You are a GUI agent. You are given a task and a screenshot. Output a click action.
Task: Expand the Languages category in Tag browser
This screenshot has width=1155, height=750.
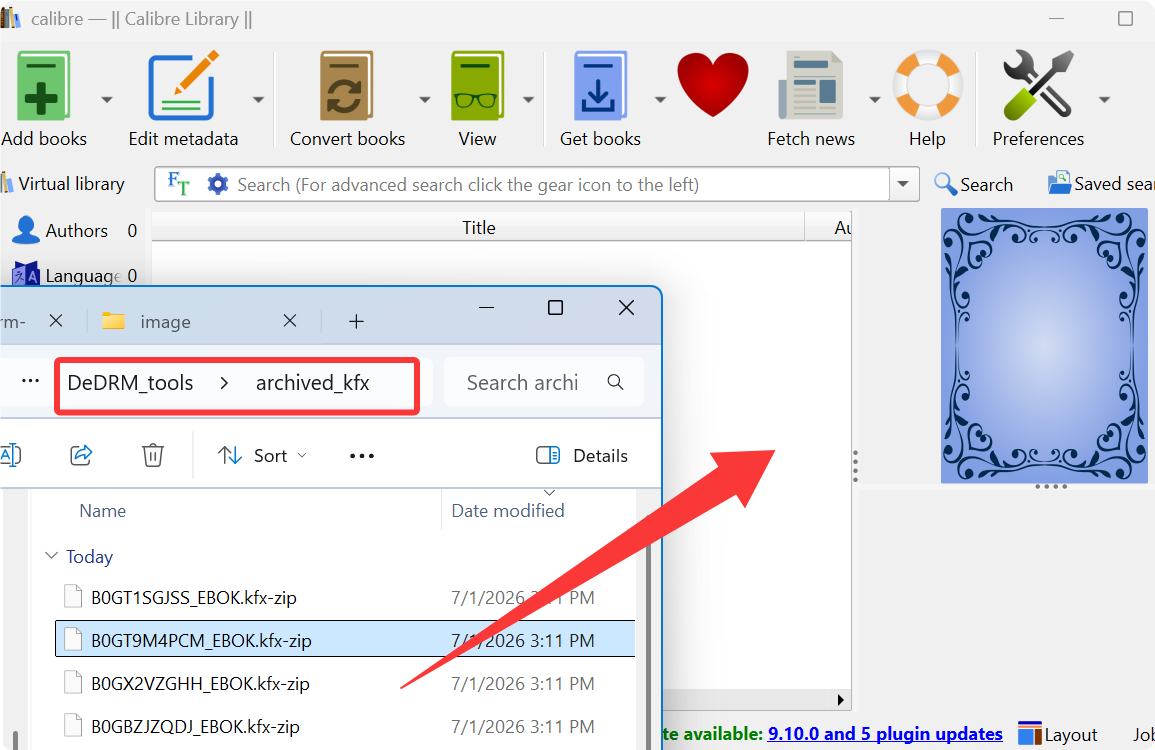coord(74,275)
